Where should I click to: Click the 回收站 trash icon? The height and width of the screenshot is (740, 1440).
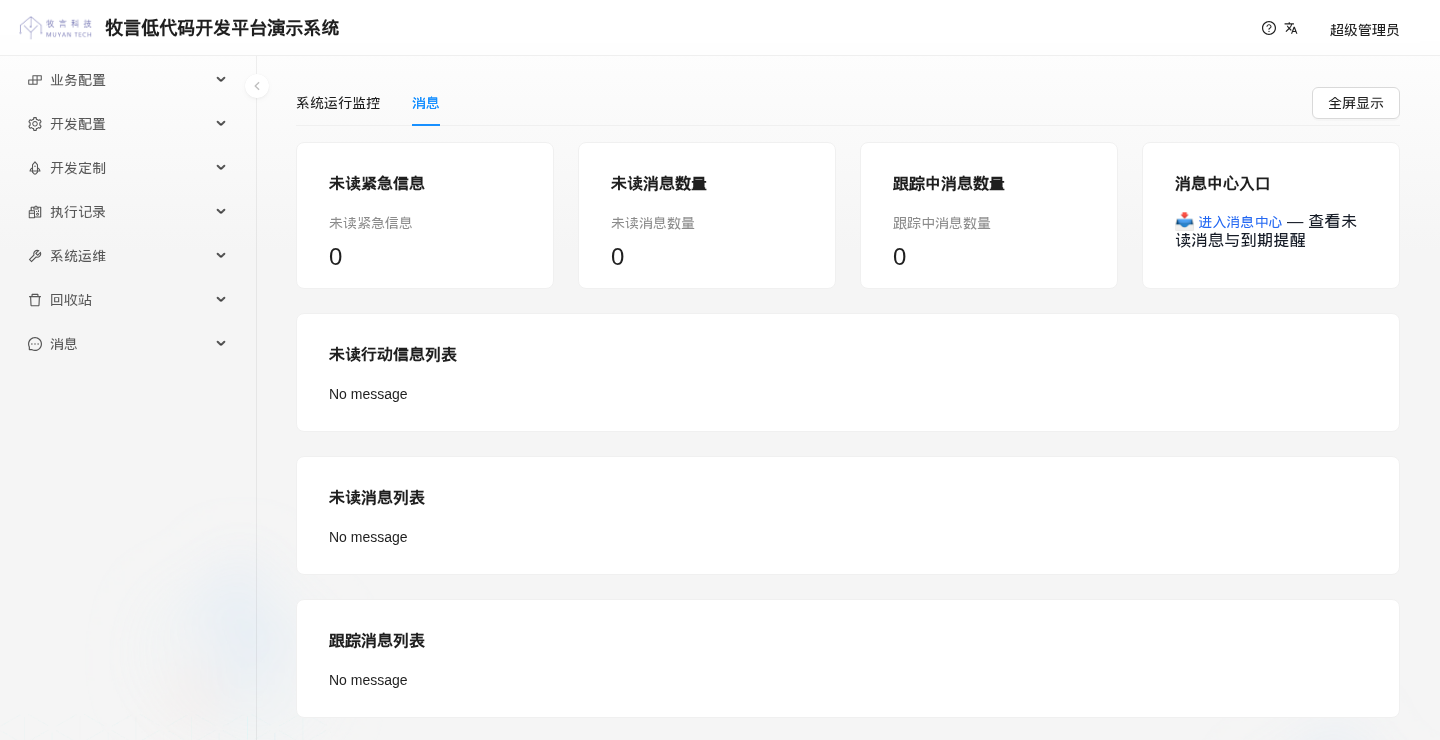[35, 300]
